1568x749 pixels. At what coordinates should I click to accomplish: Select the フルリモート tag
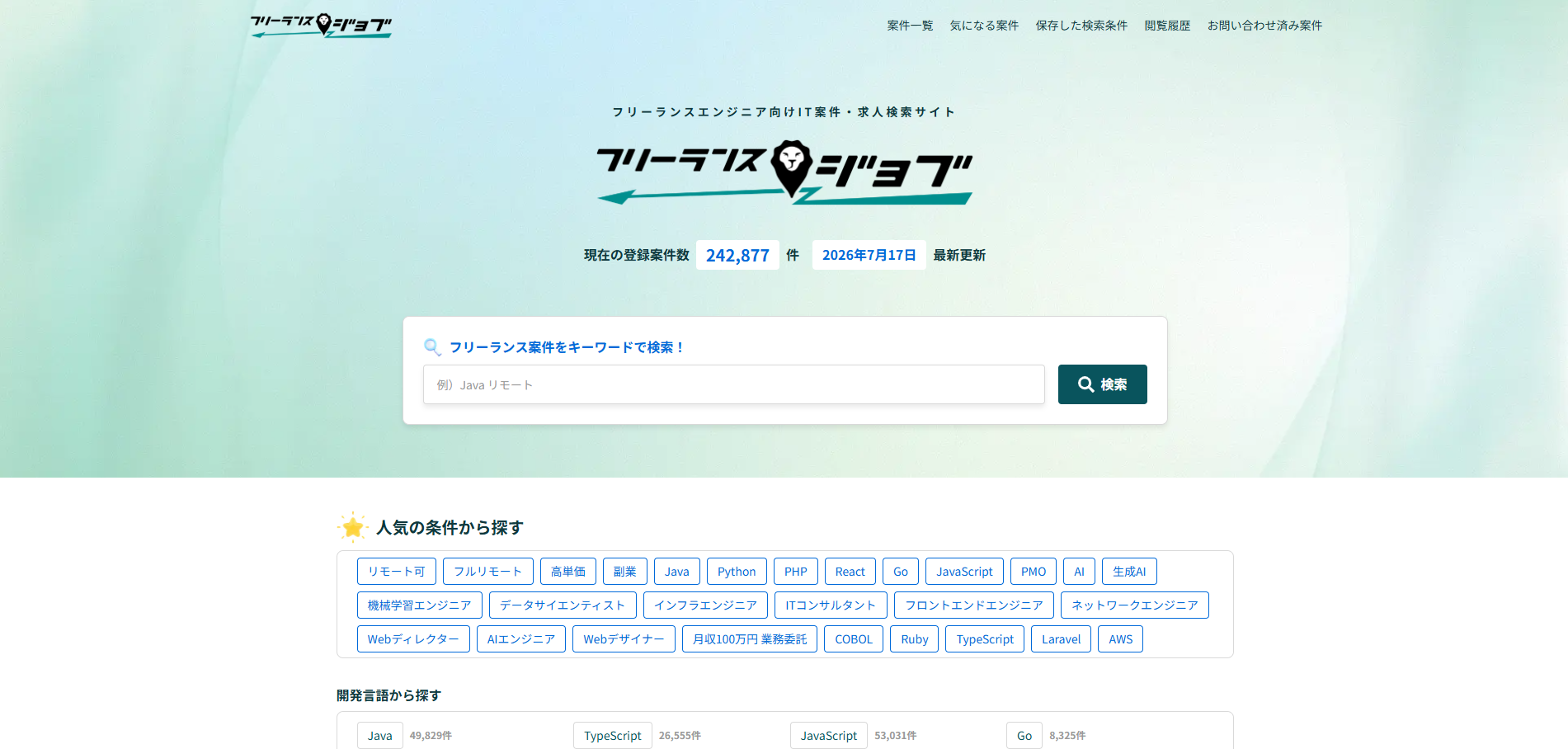(488, 572)
